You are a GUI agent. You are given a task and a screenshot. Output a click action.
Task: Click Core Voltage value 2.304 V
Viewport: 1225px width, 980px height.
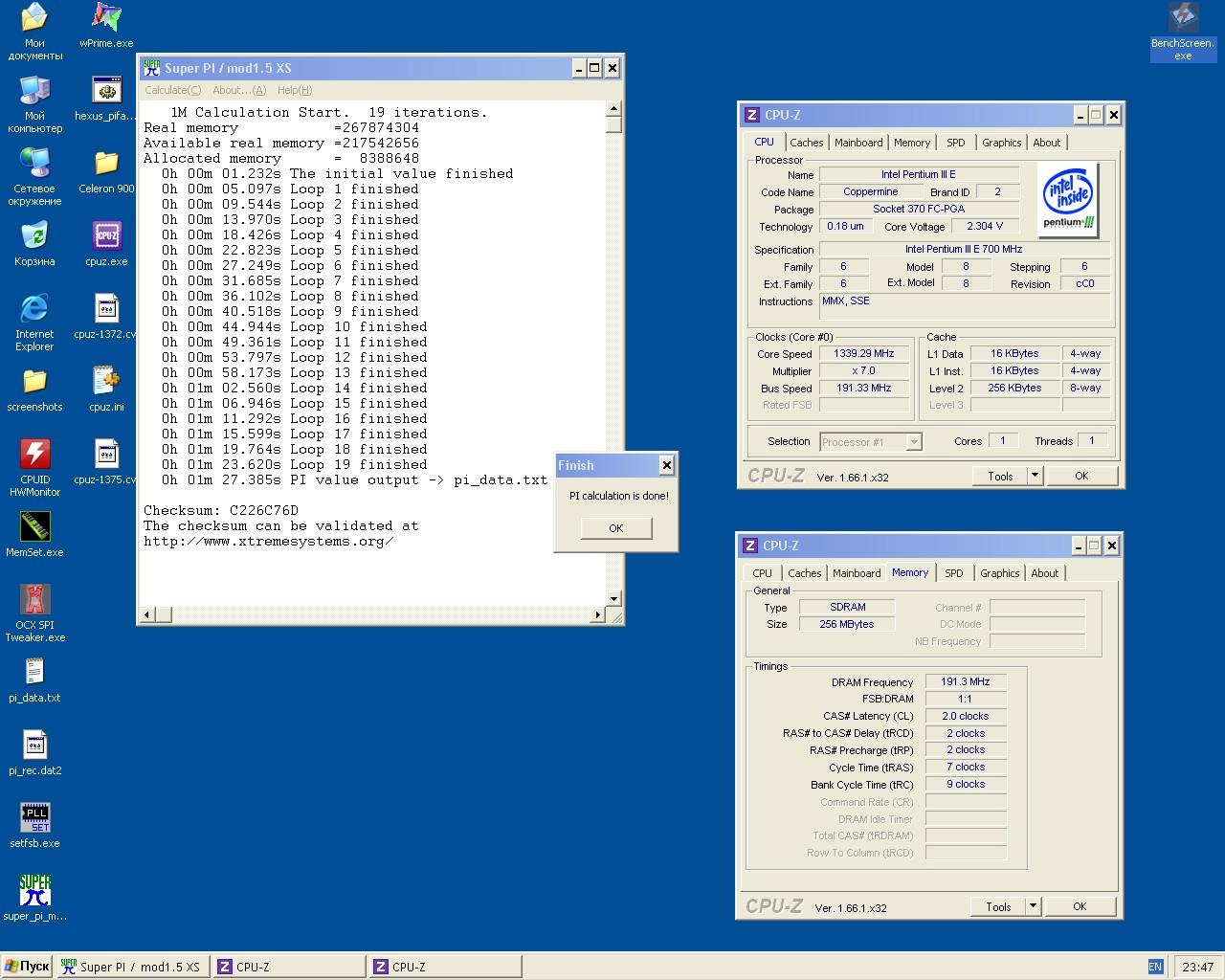tap(985, 226)
